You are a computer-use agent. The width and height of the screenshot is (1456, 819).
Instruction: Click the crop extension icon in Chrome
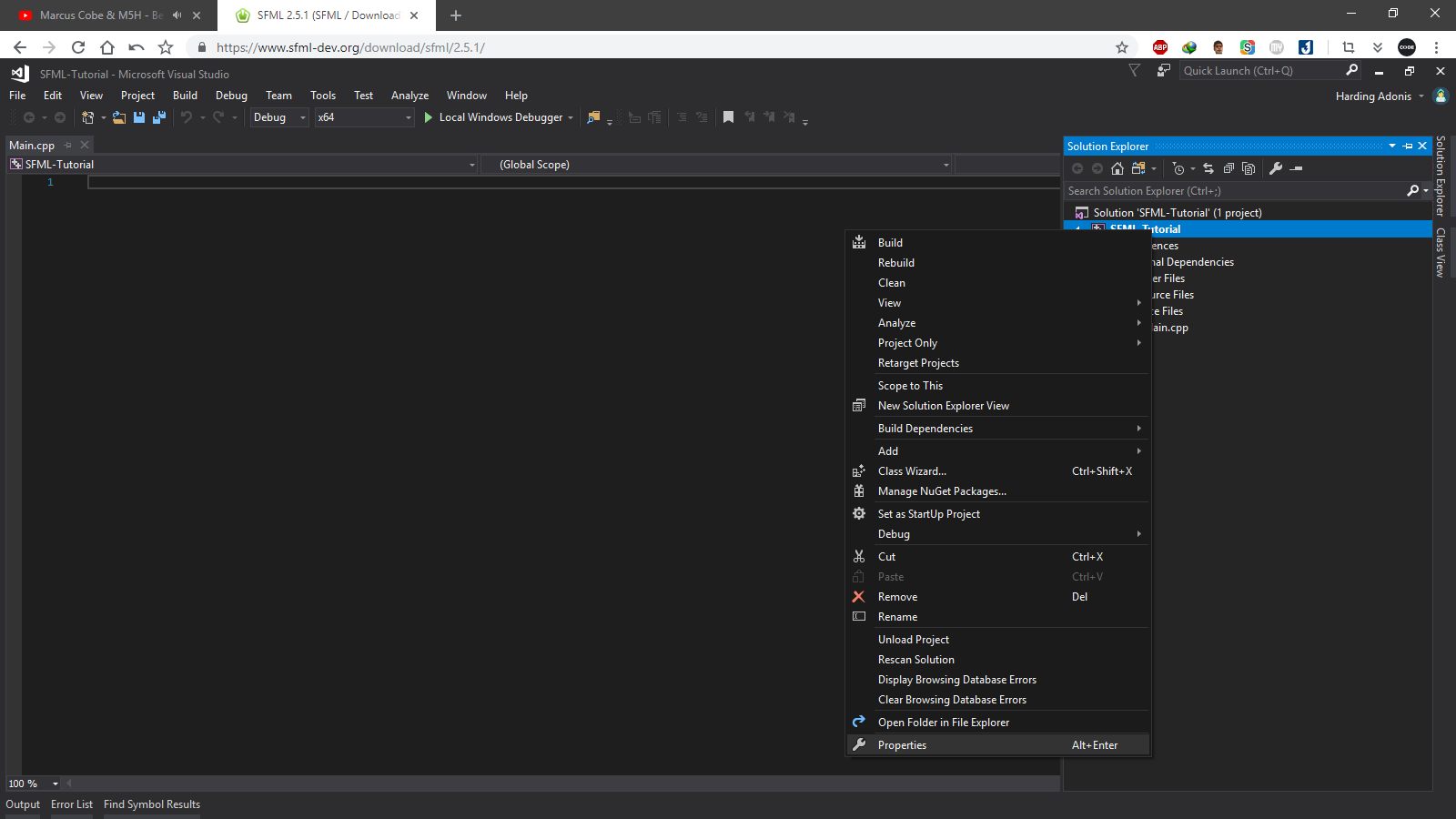pos(1349,47)
